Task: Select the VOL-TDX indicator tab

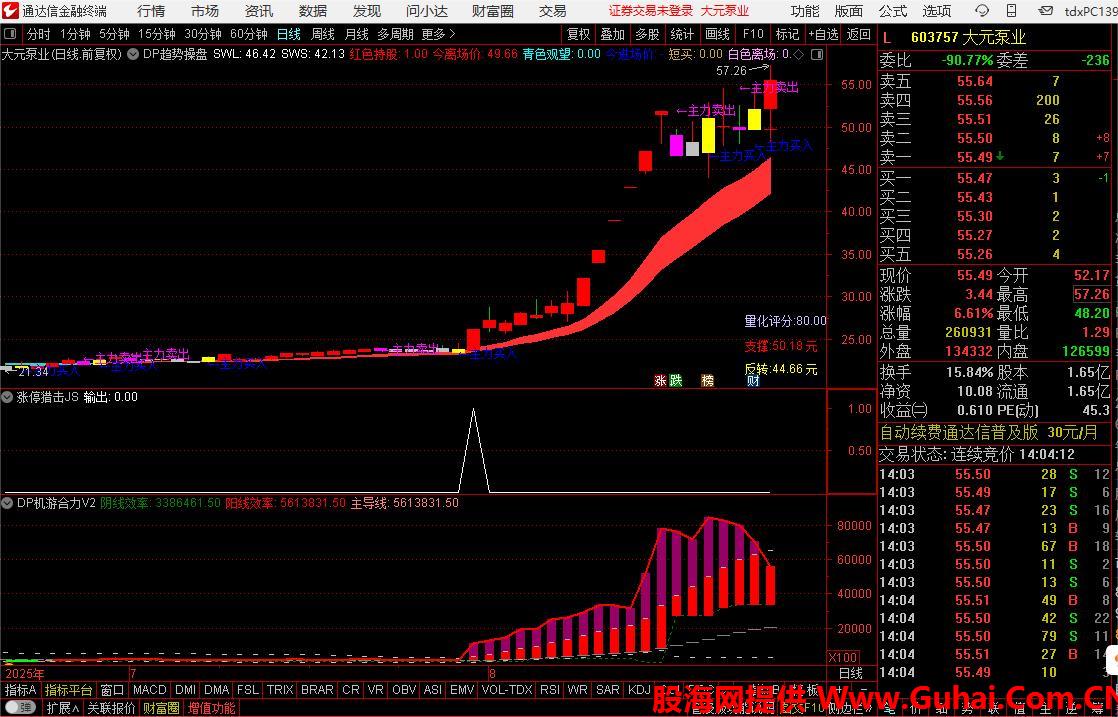Action: click(507, 690)
